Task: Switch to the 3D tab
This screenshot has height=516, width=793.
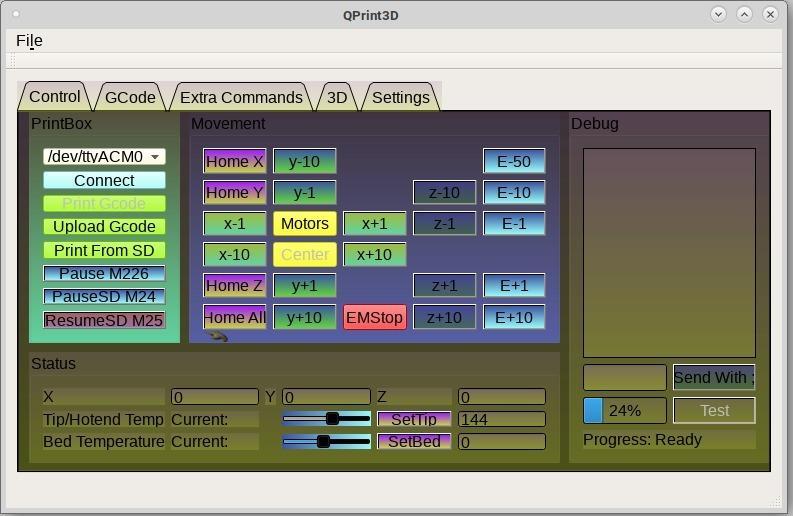Action: (x=337, y=97)
